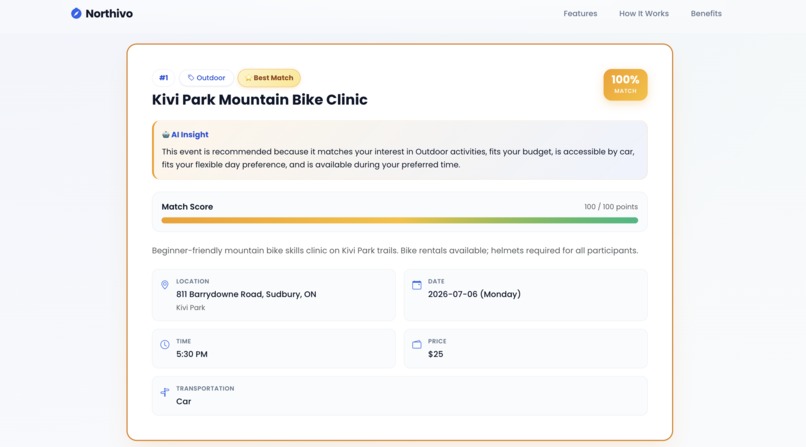Click the AI Insight robot icon
The width and height of the screenshot is (806, 447).
(x=166, y=135)
